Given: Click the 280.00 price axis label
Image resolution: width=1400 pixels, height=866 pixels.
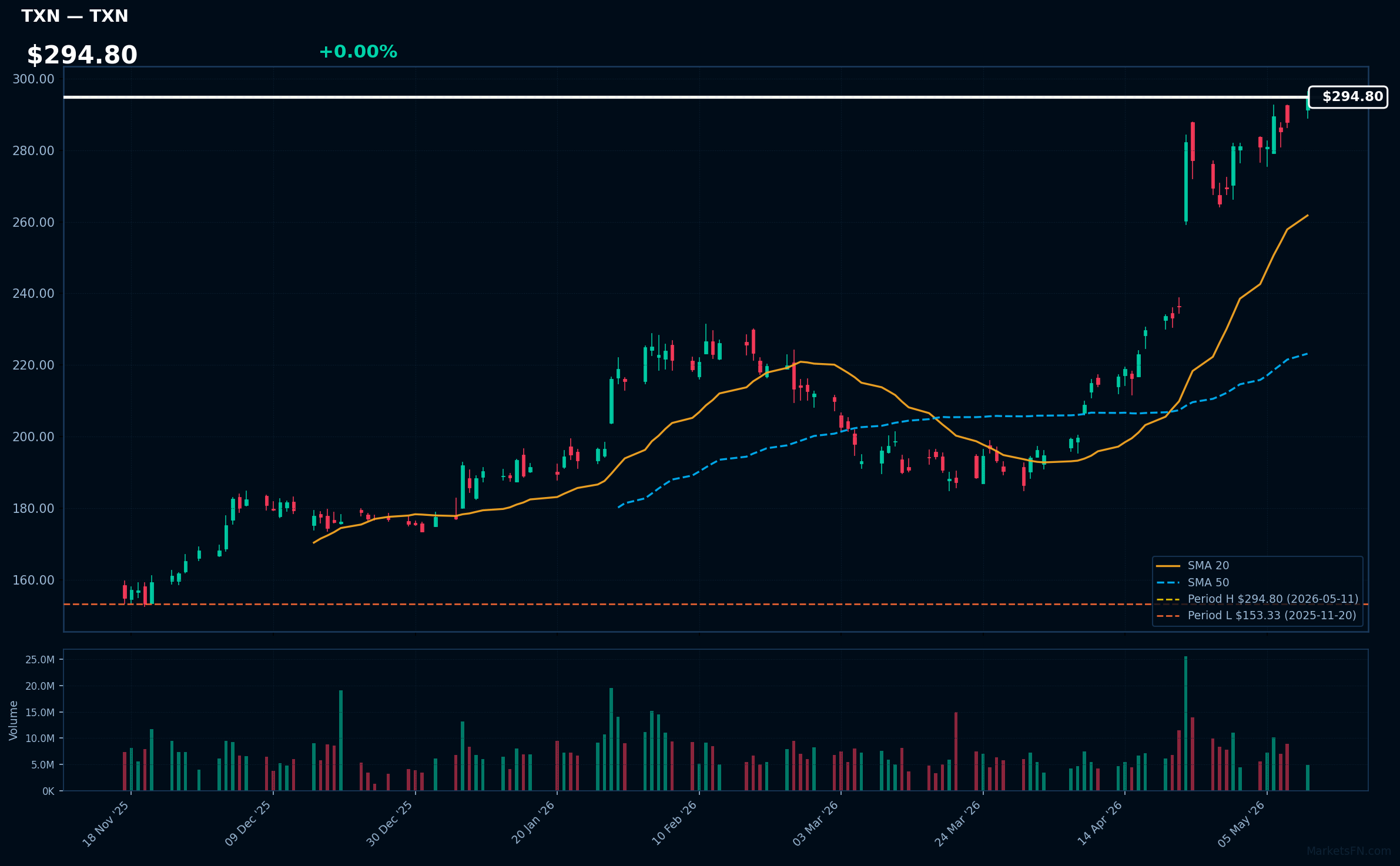Looking at the screenshot, I should tap(34, 151).
